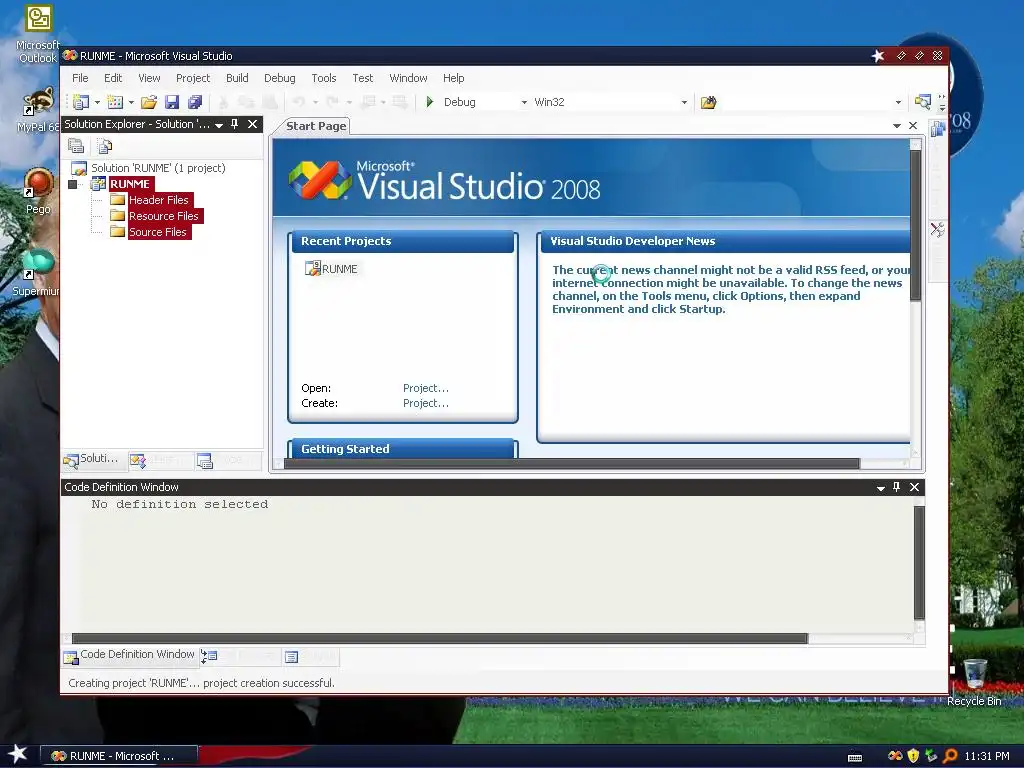
Task: Click the Resource Files folder icon
Action: coord(118,216)
